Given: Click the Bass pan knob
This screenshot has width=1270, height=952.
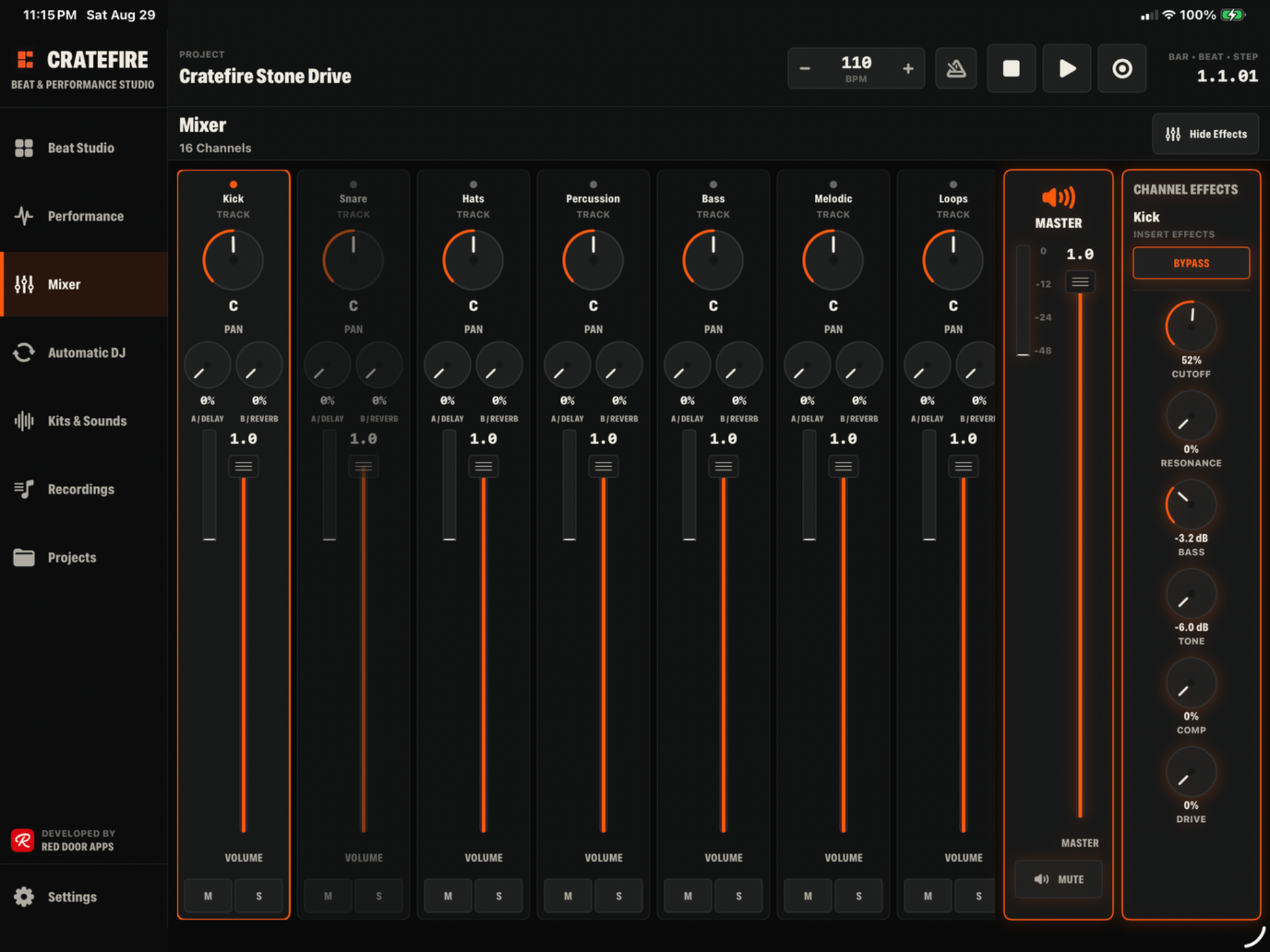Looking at the screenshot, I should click(x=713, y=260).
